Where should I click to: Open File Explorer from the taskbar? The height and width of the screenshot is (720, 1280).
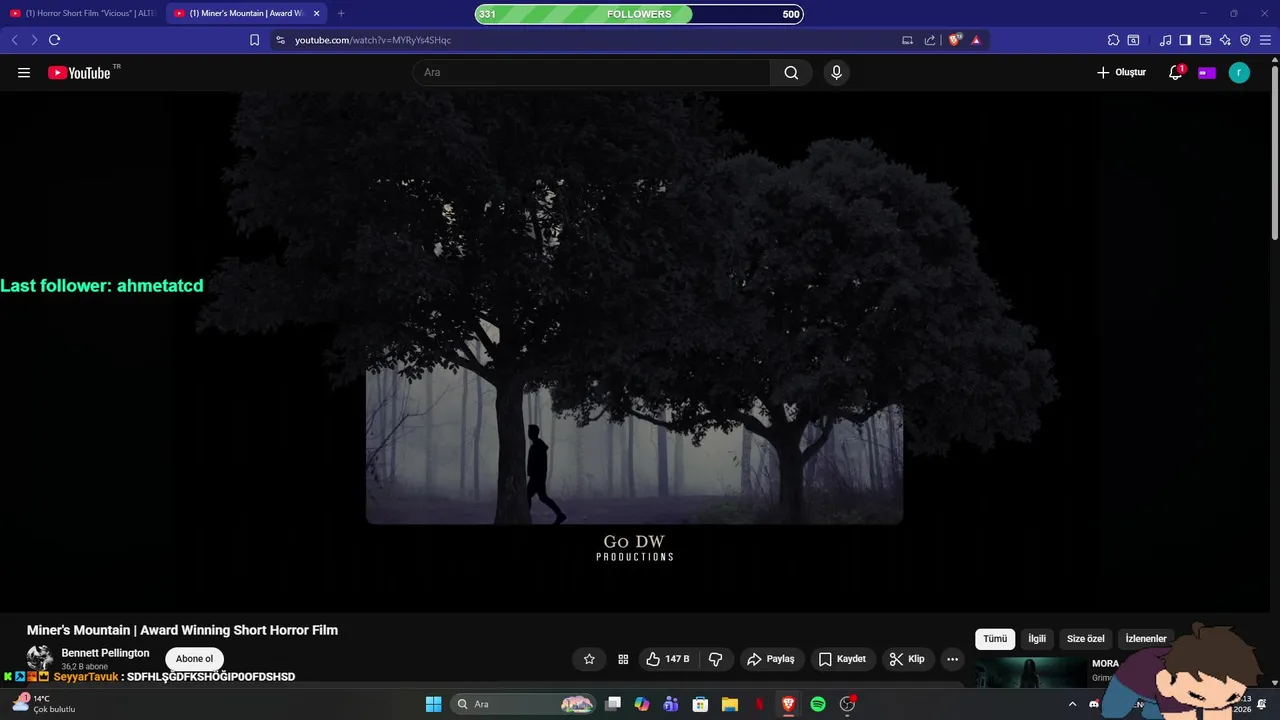click(730, 704)
